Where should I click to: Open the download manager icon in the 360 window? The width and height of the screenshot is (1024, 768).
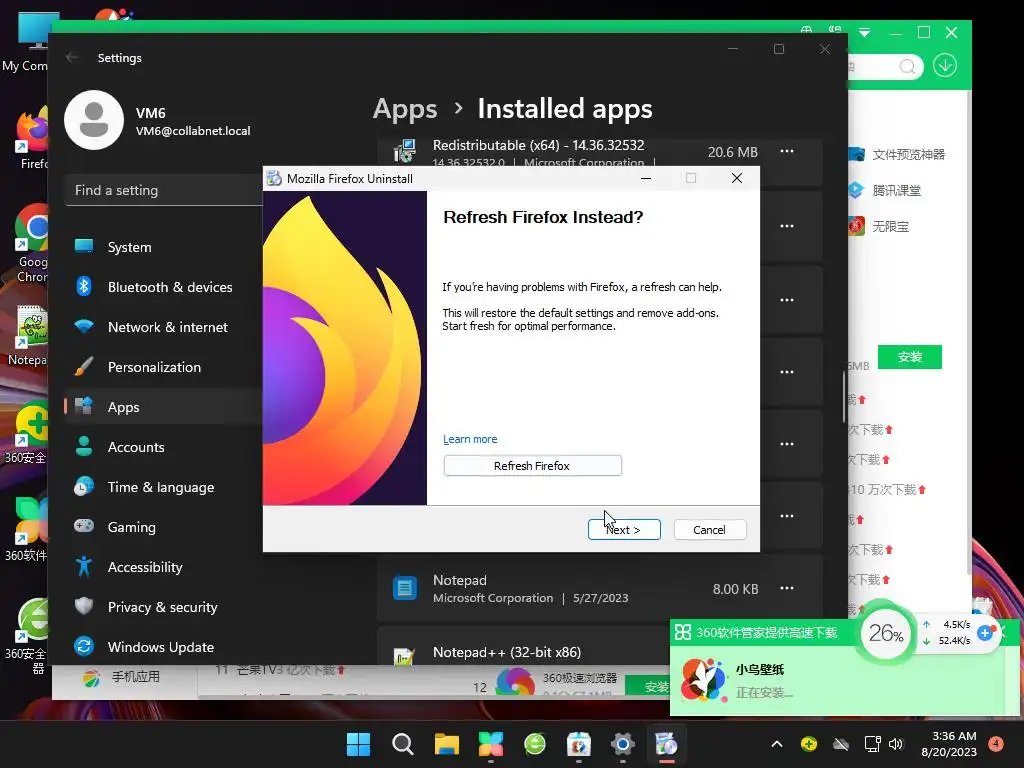(945, 65)
